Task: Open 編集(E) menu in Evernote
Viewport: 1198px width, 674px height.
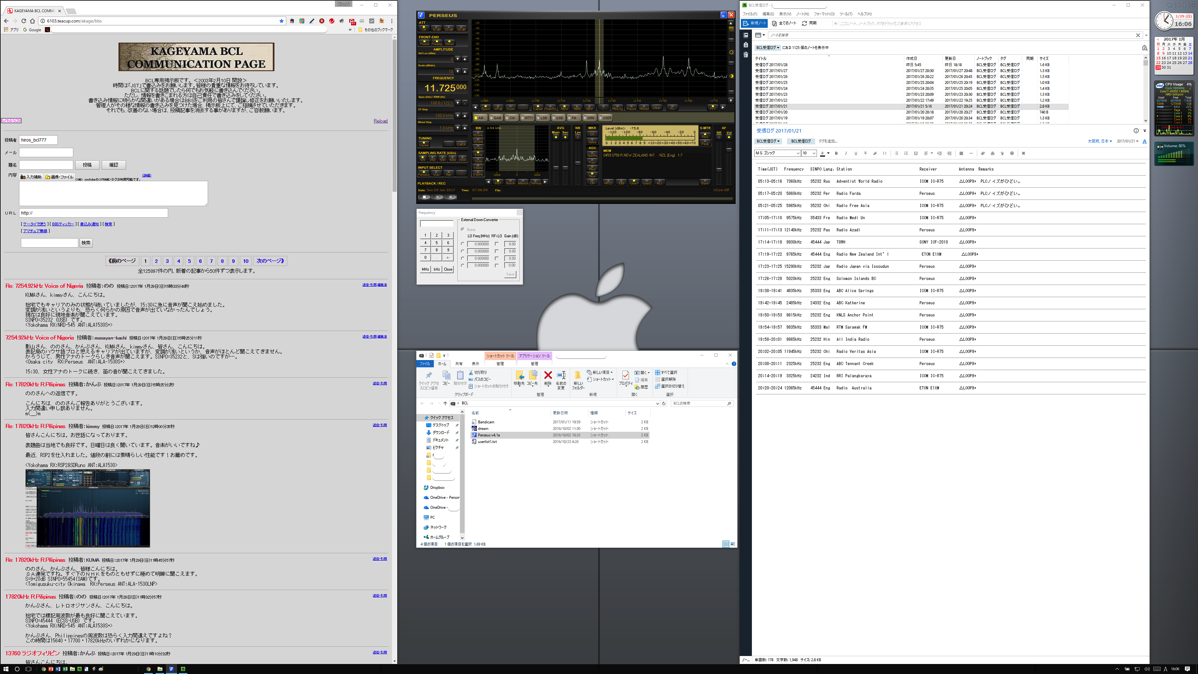Action: 768,14
